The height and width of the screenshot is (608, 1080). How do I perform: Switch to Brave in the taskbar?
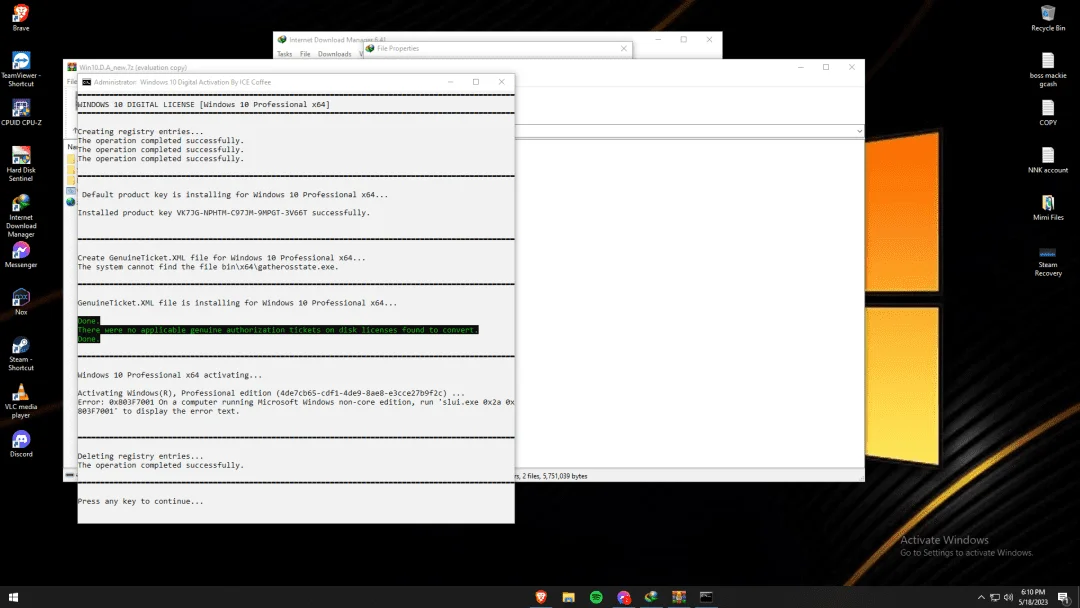coord(541,597)
